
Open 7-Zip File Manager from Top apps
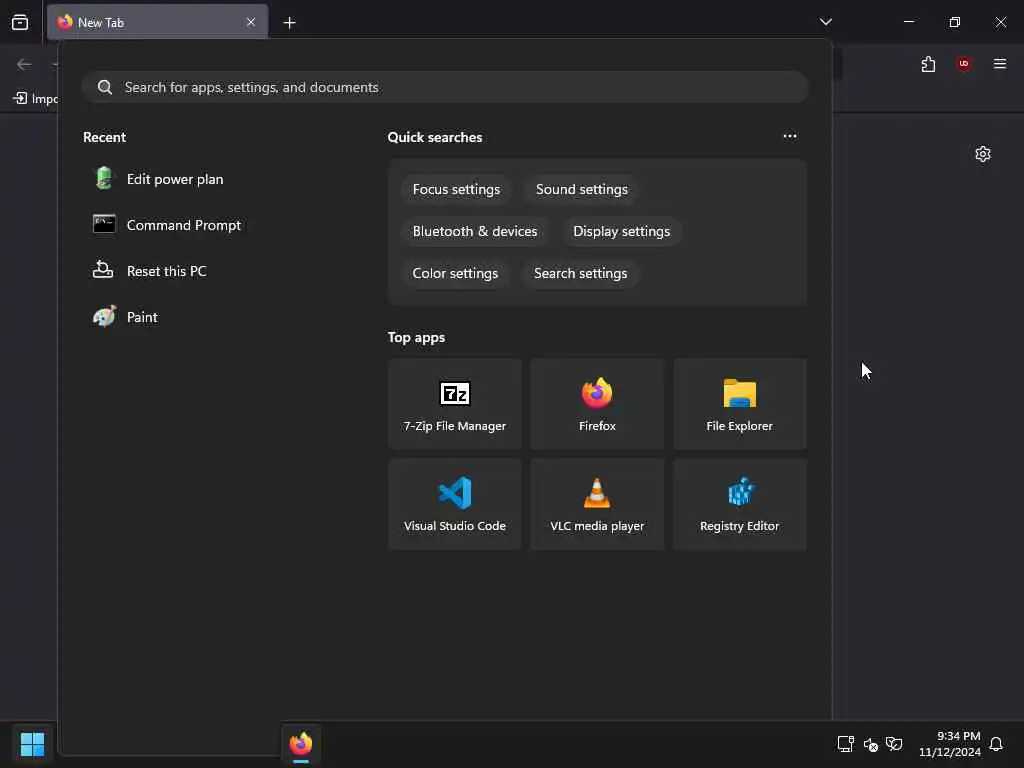click(x=455, y=404)
